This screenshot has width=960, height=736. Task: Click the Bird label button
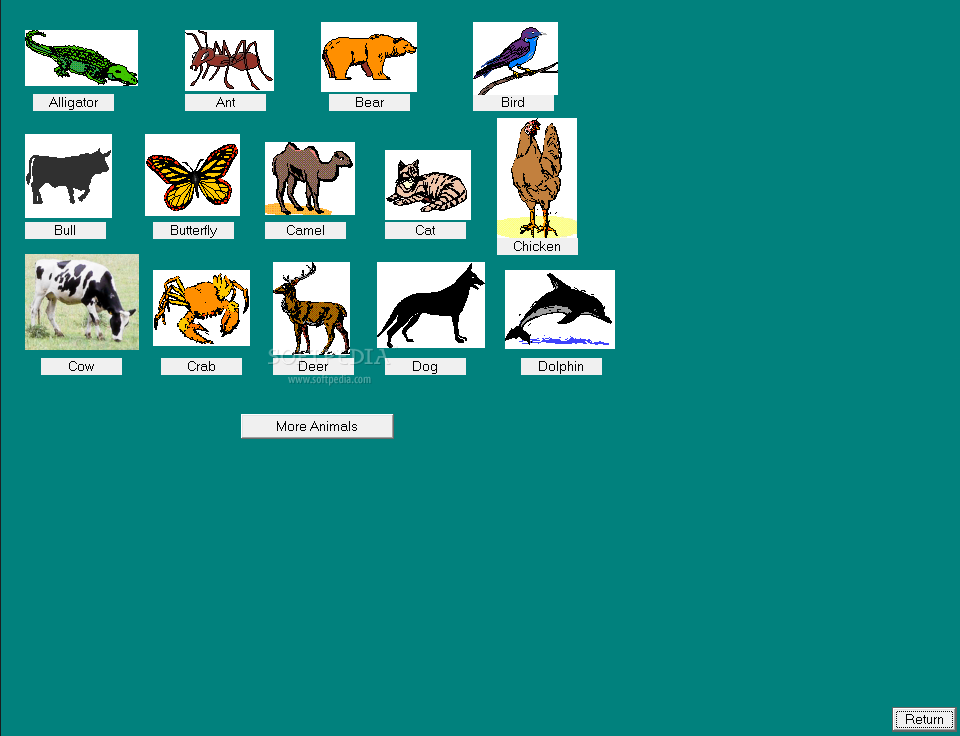tap(513, 102)
